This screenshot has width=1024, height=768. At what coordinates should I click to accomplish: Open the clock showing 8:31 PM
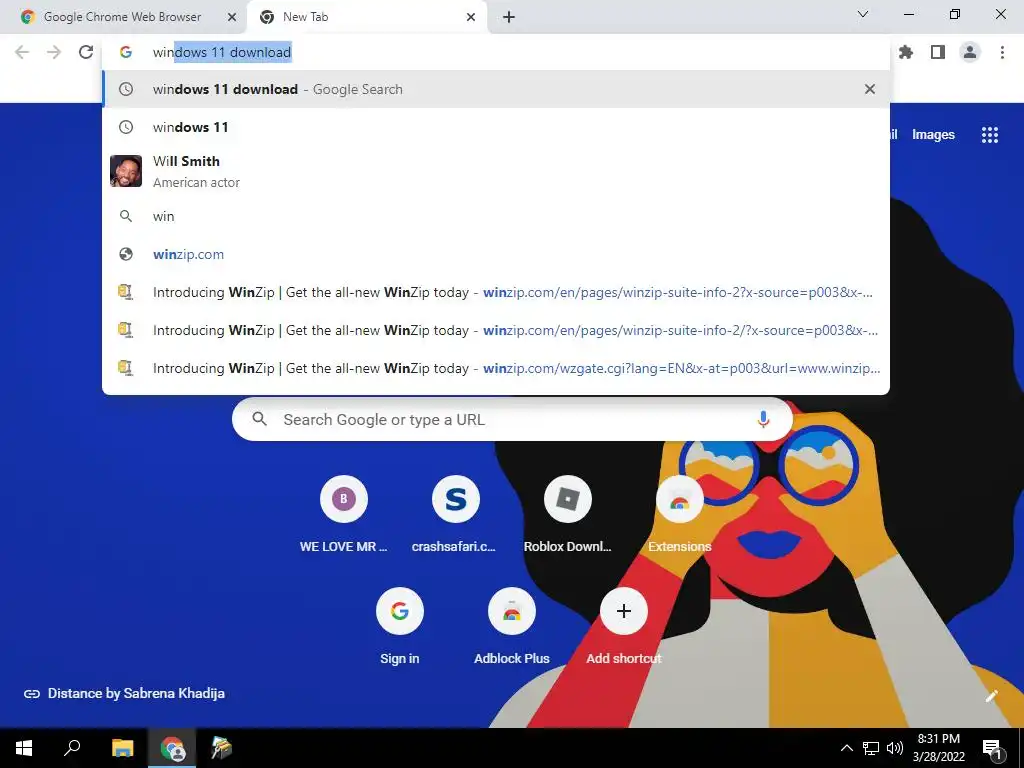click(x=938, y=748)
